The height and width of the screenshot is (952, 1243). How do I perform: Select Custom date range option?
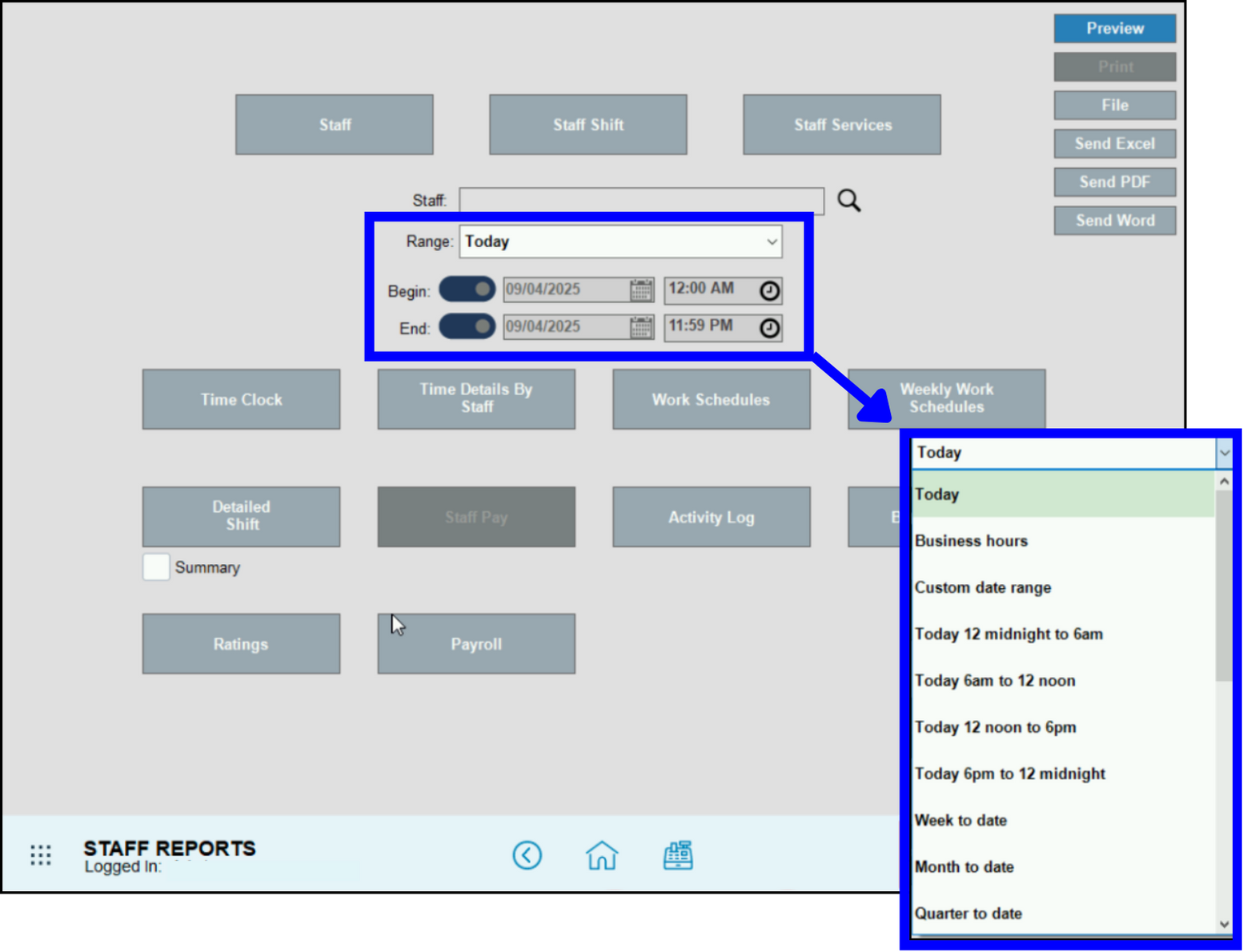point(983,587)
